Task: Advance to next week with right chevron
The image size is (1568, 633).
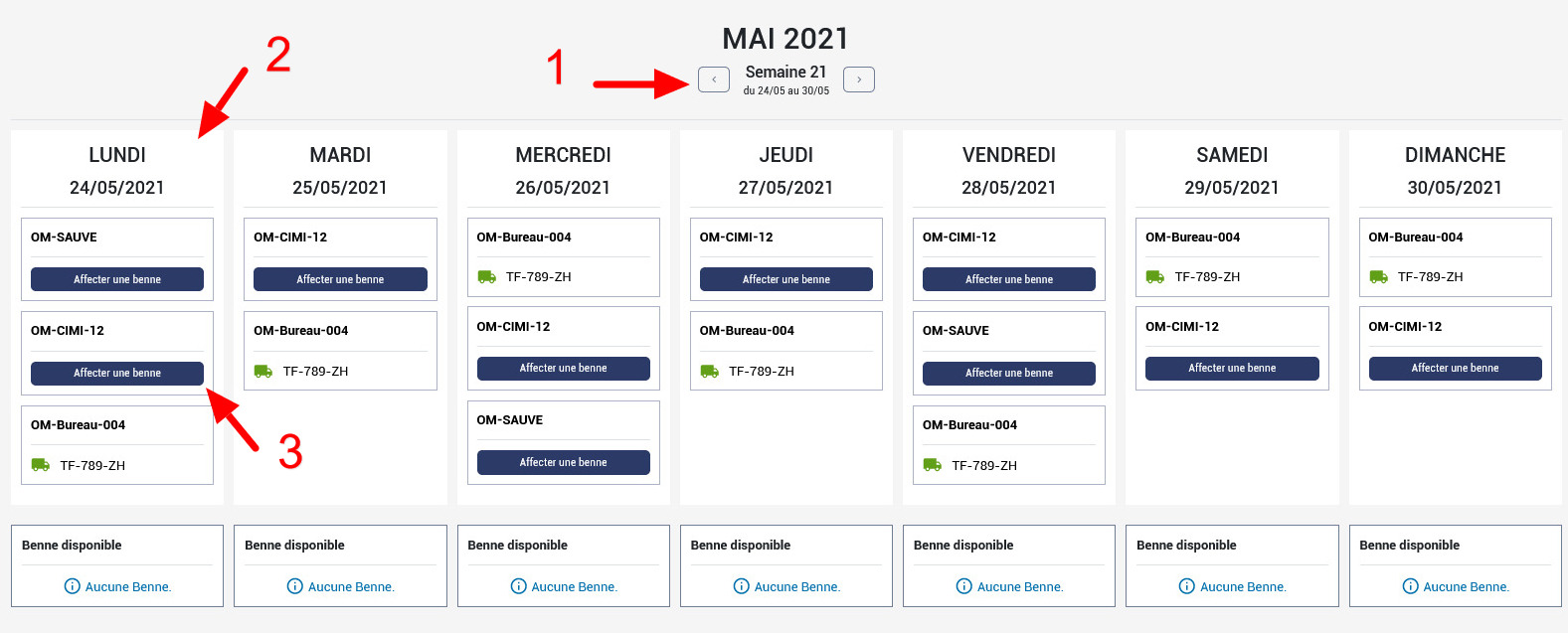Action: tap(859, 79)
